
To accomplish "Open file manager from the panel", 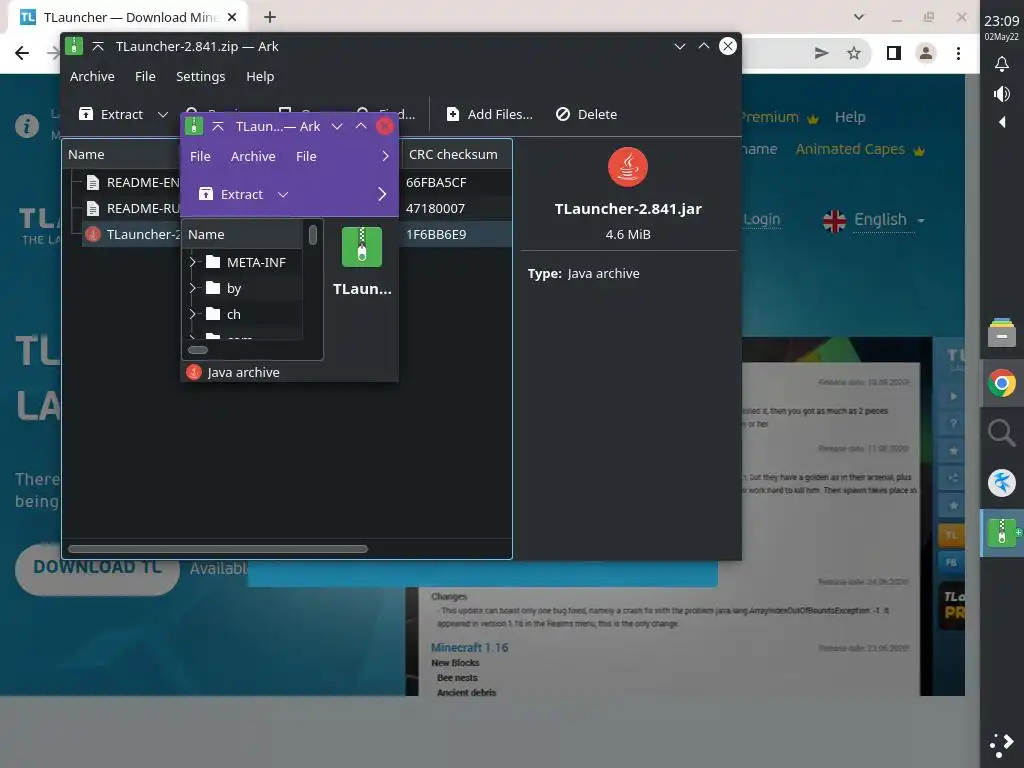I will coord(1002,333).
